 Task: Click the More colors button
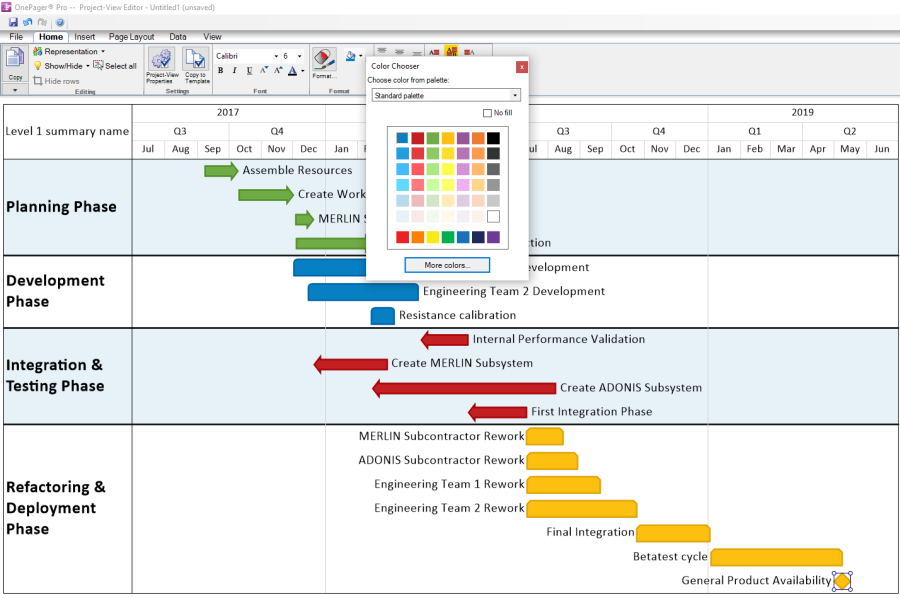pos(447,265)
